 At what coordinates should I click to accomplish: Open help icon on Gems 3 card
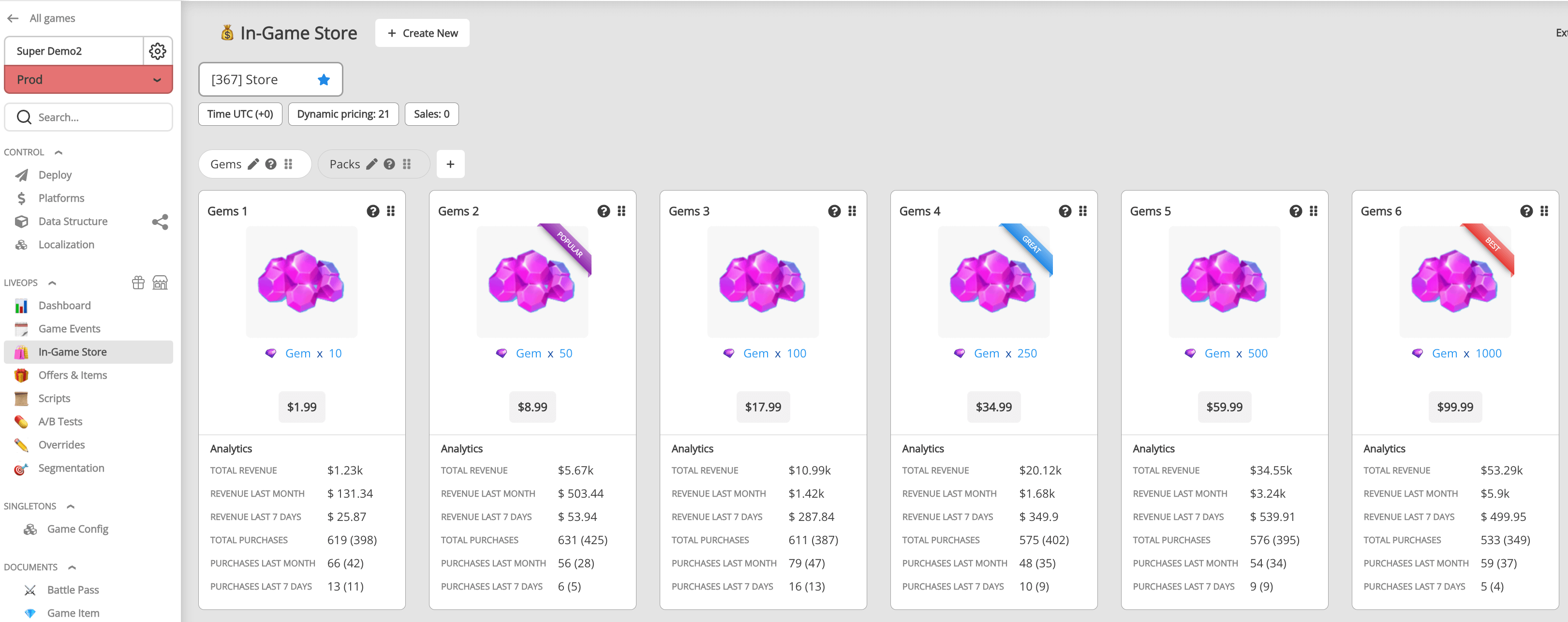pos(834,211)
